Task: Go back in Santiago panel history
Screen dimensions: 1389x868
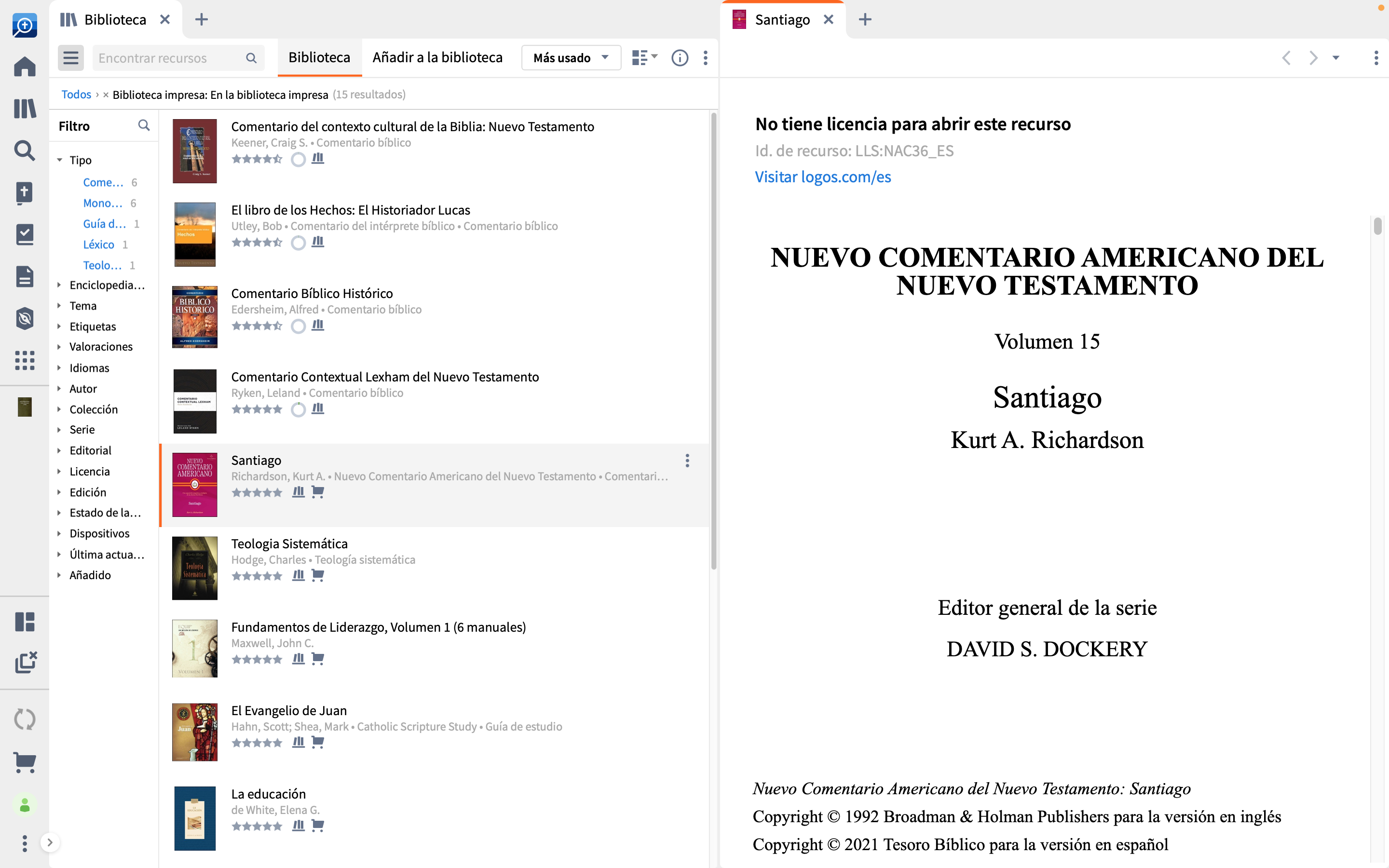Action: (1286, 58)
